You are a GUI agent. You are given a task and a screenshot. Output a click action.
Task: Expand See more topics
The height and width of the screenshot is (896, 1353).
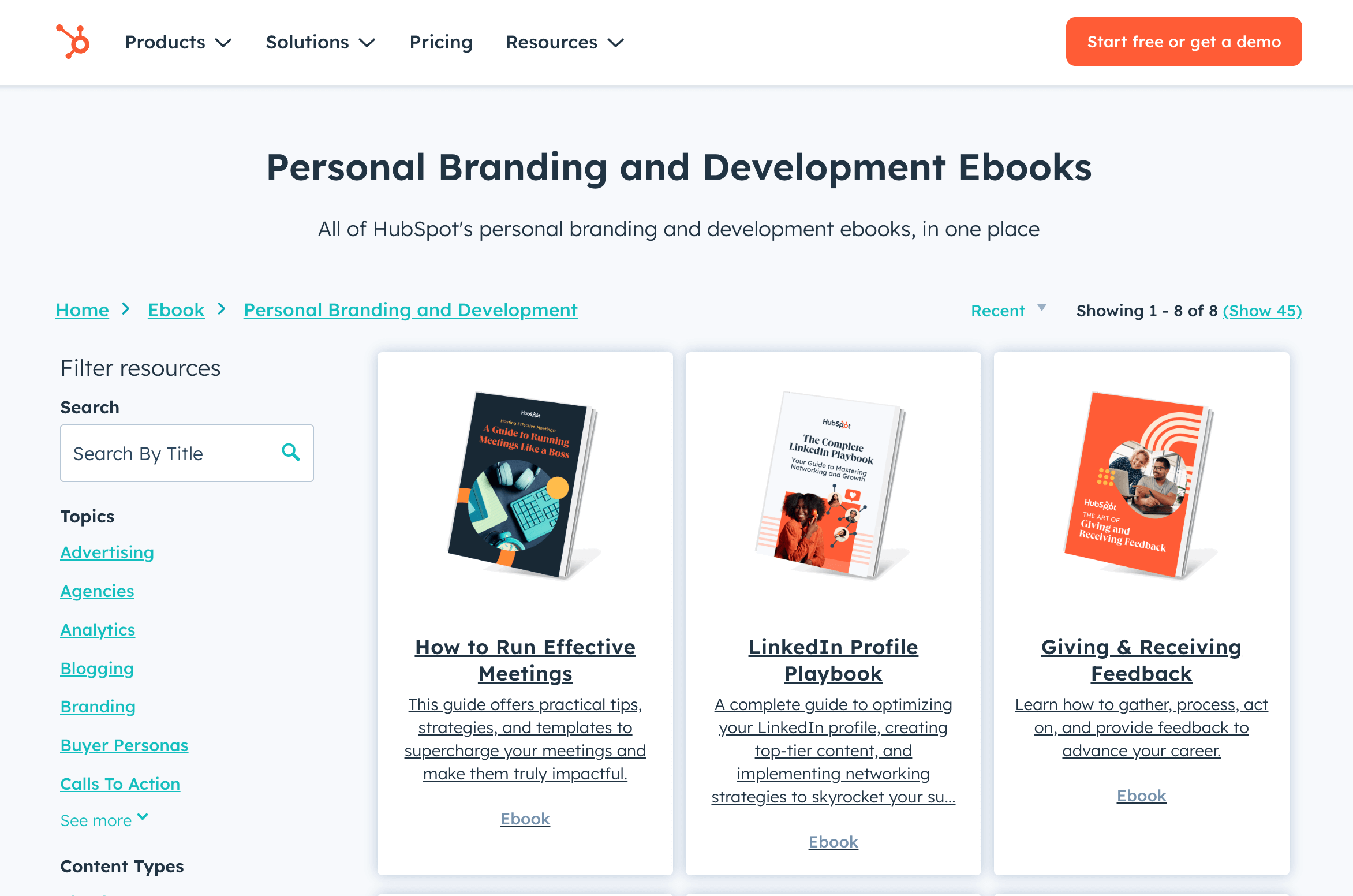(104, 820)
